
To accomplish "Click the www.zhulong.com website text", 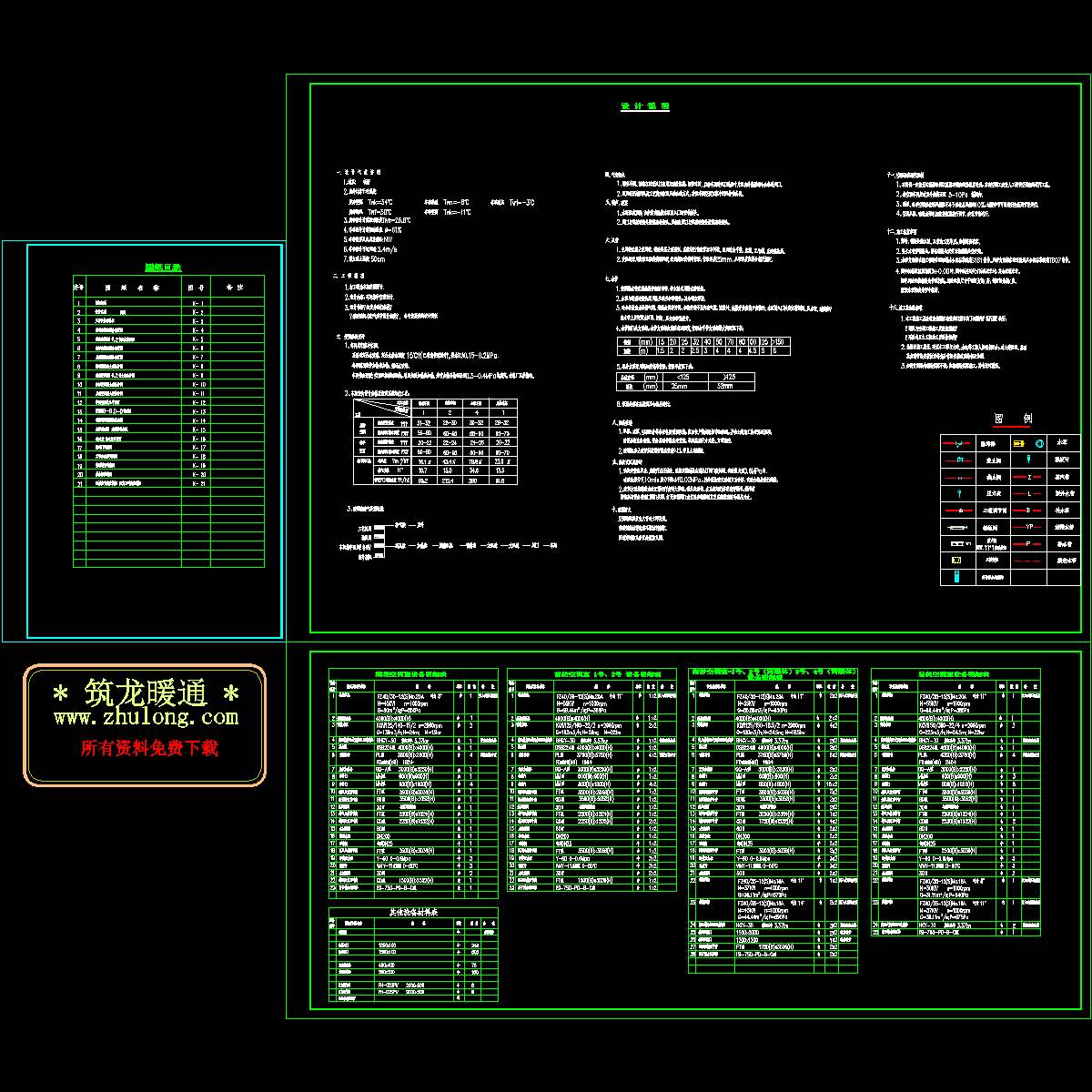I will coord(146,717).
